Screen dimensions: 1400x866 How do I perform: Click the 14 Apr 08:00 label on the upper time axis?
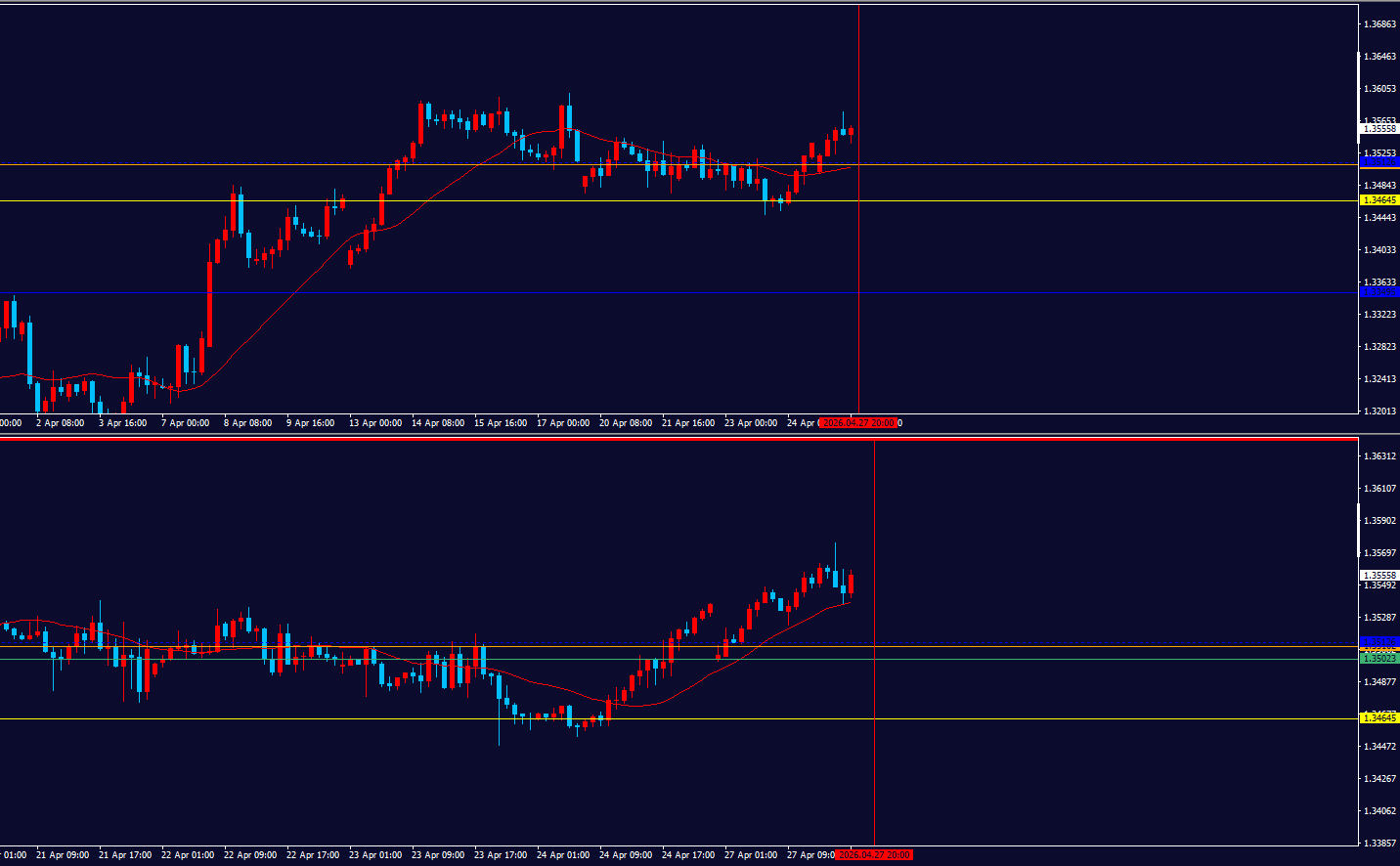click(437, 423)
